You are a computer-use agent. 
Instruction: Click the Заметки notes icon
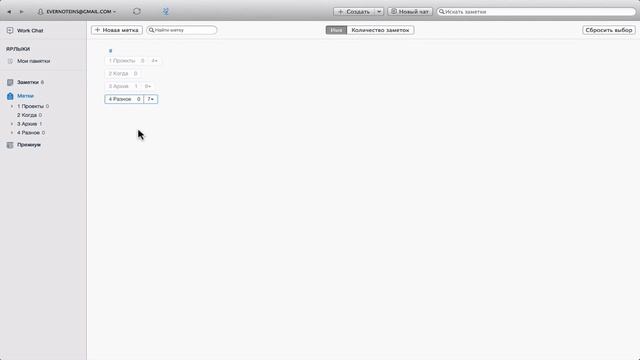(x=10, y=82)
